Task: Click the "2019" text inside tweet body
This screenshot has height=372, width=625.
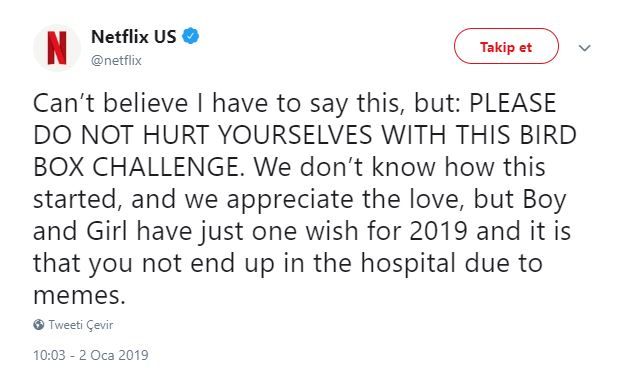Action: [x=438, y=231]
